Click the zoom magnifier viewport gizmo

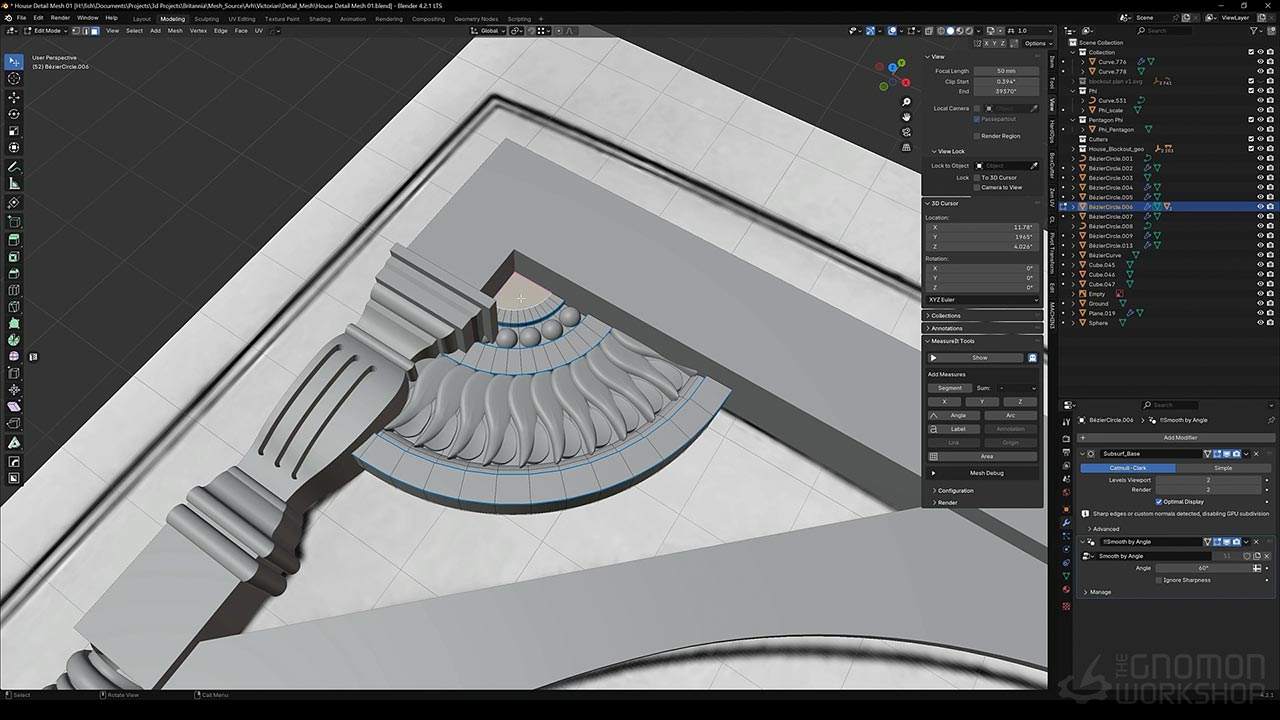point(906,102)
